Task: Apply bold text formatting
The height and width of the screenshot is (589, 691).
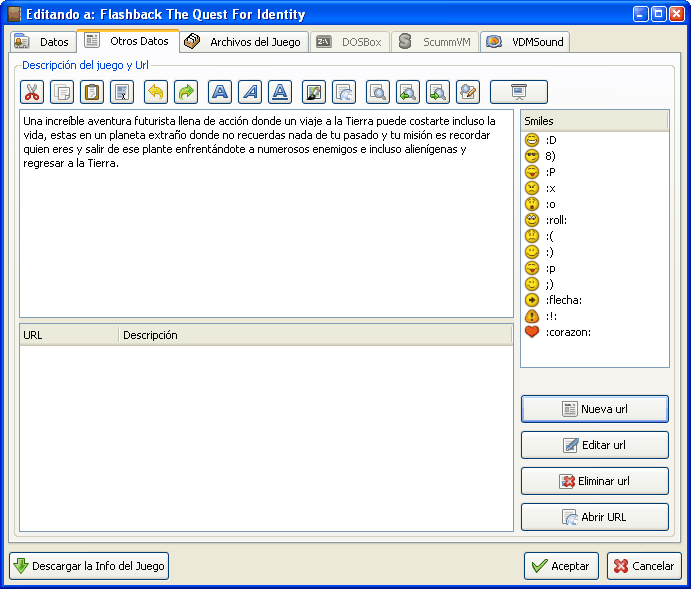Action: pos(220,92)
